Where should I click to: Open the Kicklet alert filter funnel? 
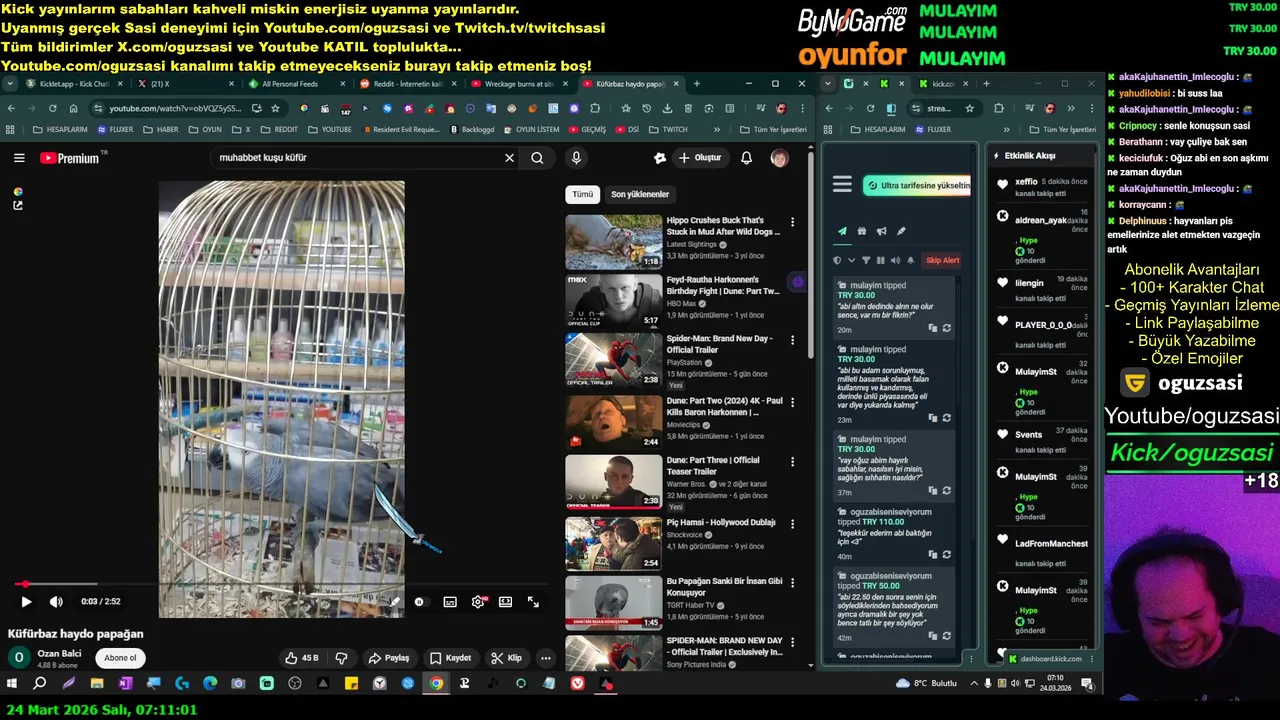click(866, 260)
